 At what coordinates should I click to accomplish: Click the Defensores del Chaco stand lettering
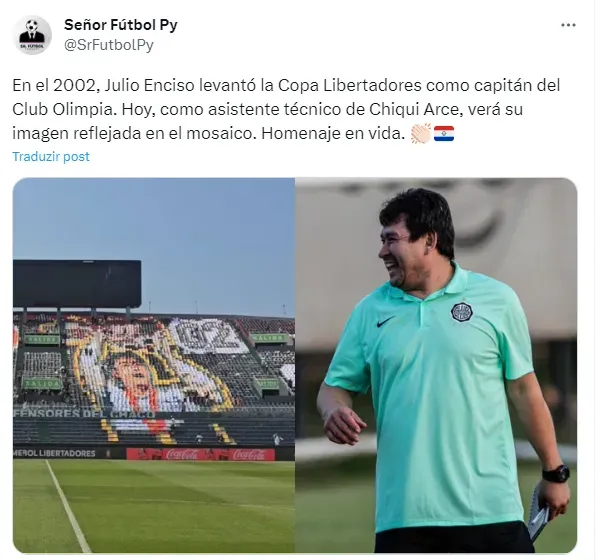(x=84, y=414)
